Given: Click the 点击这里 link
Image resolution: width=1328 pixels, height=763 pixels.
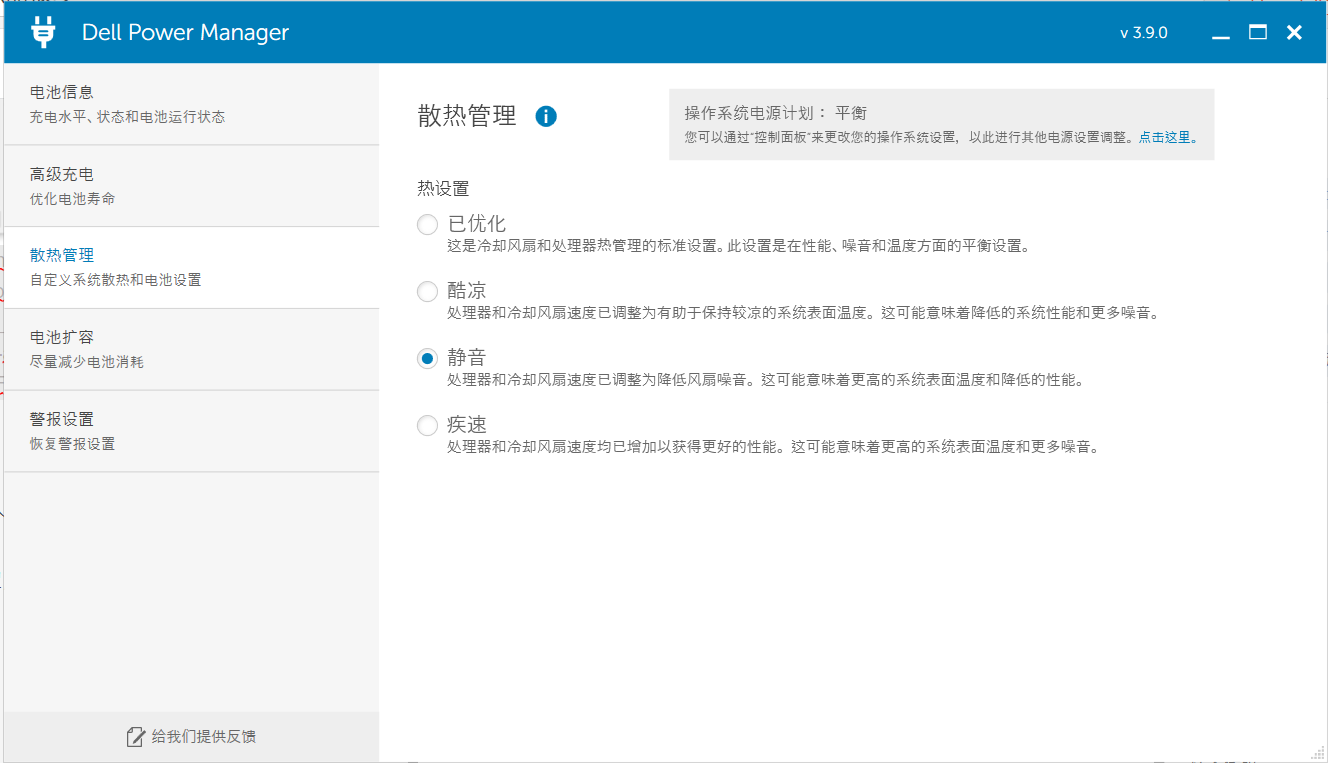Looking at the screenshot, I should [x=1168, y=138].
